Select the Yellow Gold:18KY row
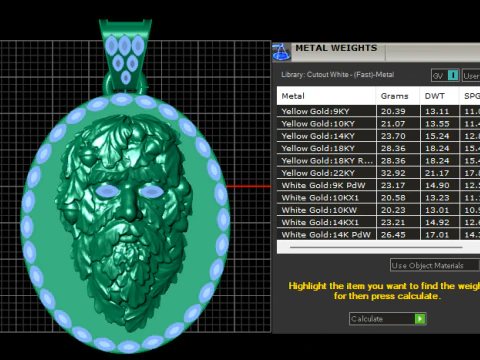This screenshot has width=480, height=360. pos(378,148)
